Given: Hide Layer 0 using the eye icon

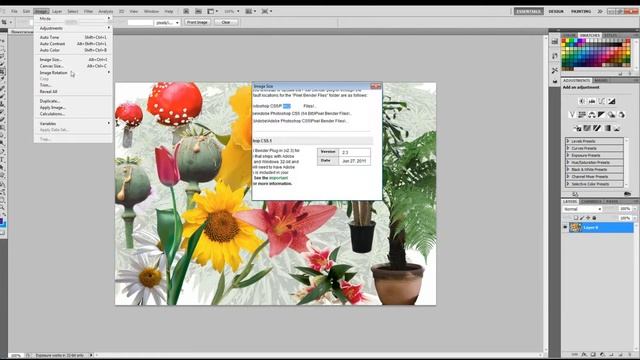Looking at the screenshot, I should coord(565,227).
